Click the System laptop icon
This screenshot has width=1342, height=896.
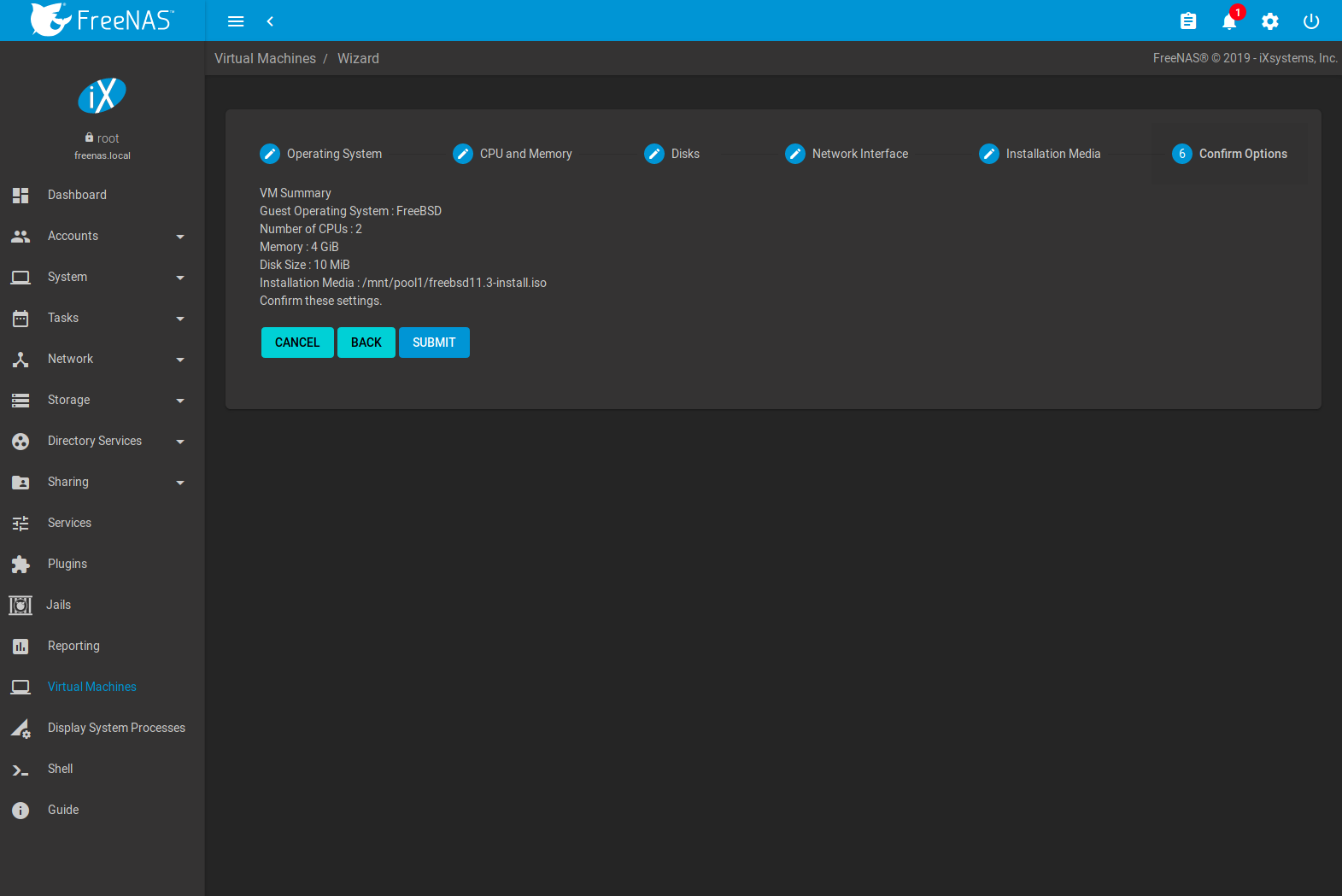click(21, 277)
